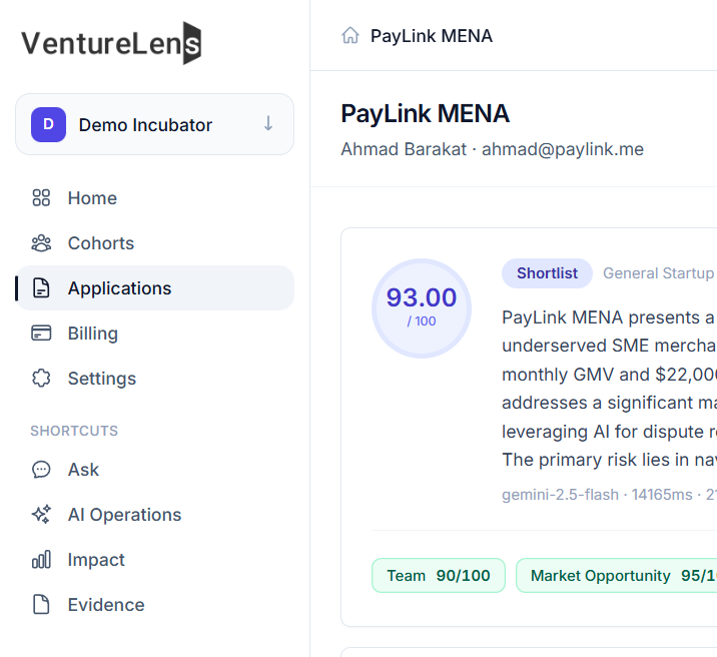The height and width of the screenshot is (657, 717).
Task: Click the arrow in the workspace switcher
Action: [x=268, y=124]
